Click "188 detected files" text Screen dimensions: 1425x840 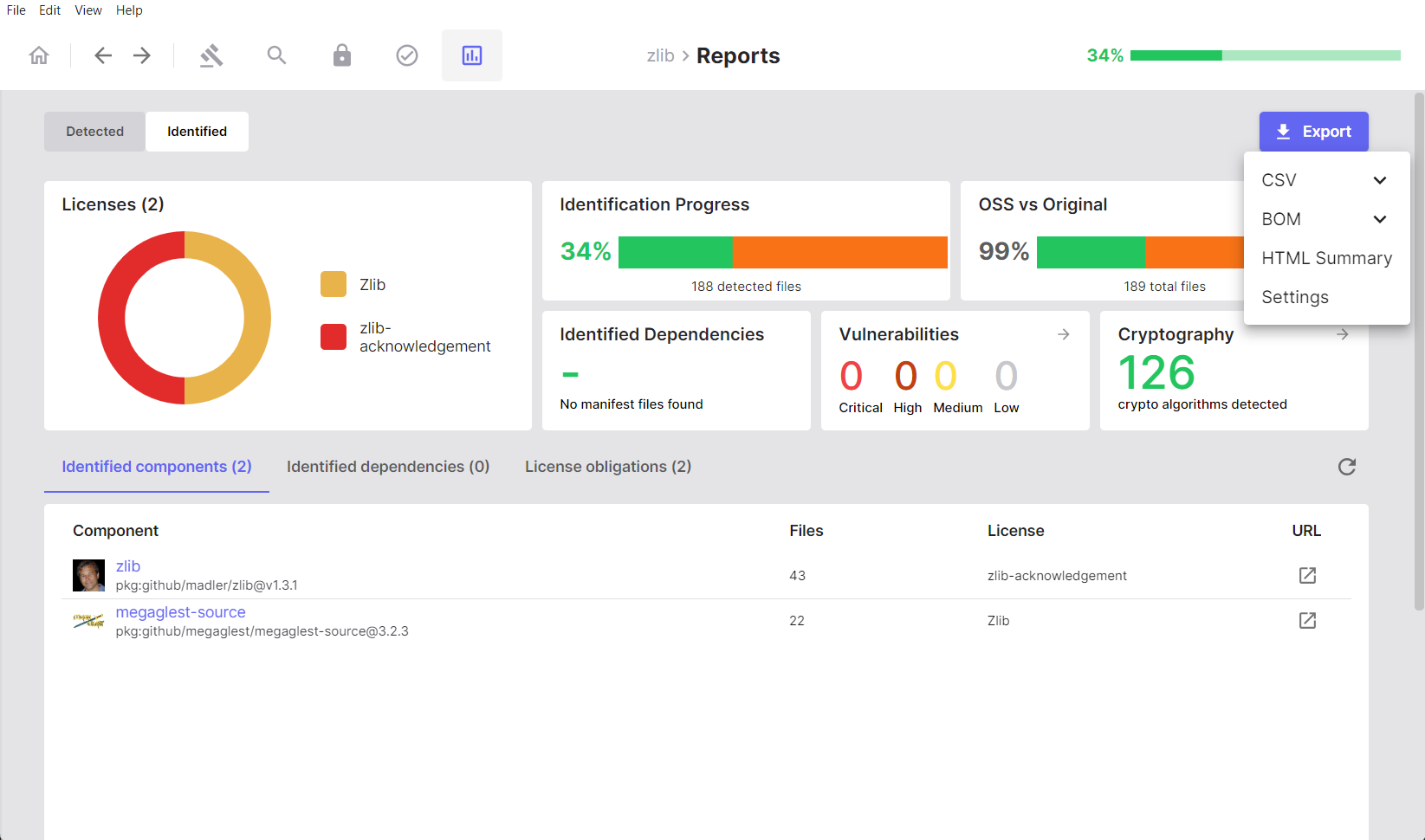pyautogui.click(x=746, y=287)
